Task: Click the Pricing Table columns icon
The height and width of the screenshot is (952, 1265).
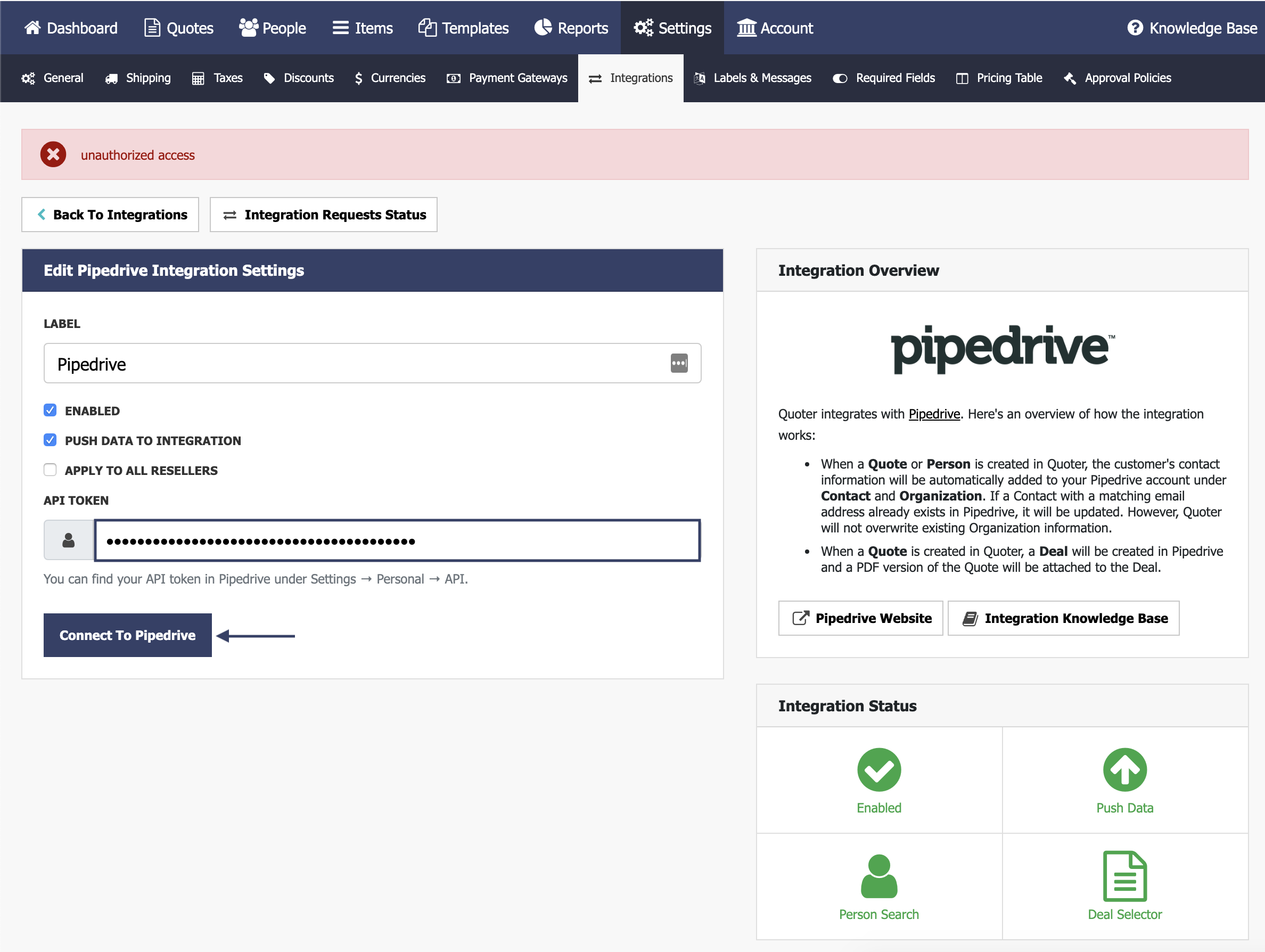Action: (962, 78)
